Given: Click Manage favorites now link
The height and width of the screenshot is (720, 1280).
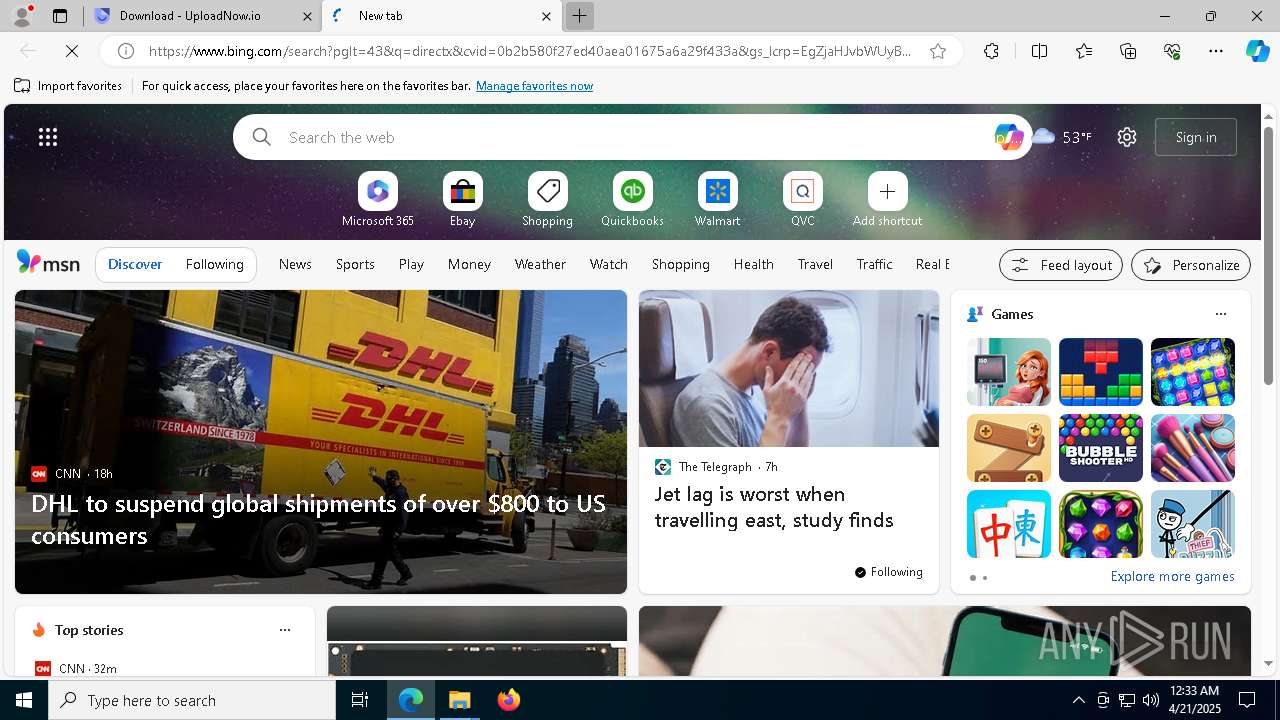Looking at the screenshot, I should point(534,86).
